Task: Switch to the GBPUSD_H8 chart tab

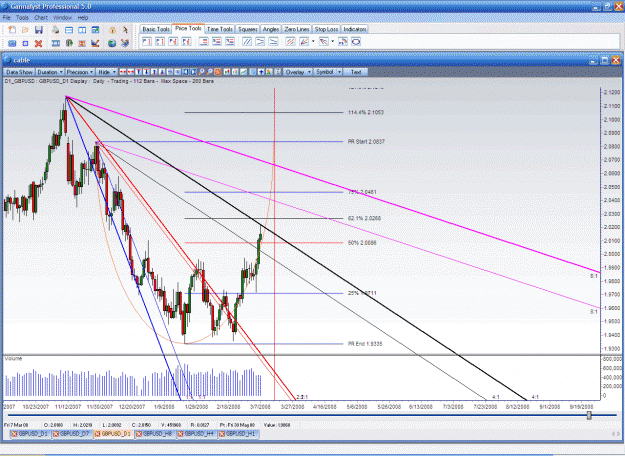Action: (155, 434)
